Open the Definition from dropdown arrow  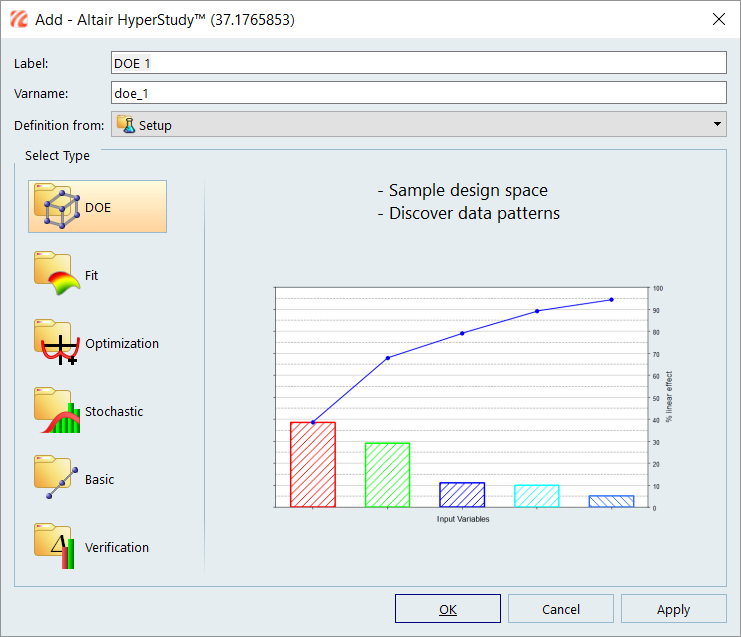[717, 124]
